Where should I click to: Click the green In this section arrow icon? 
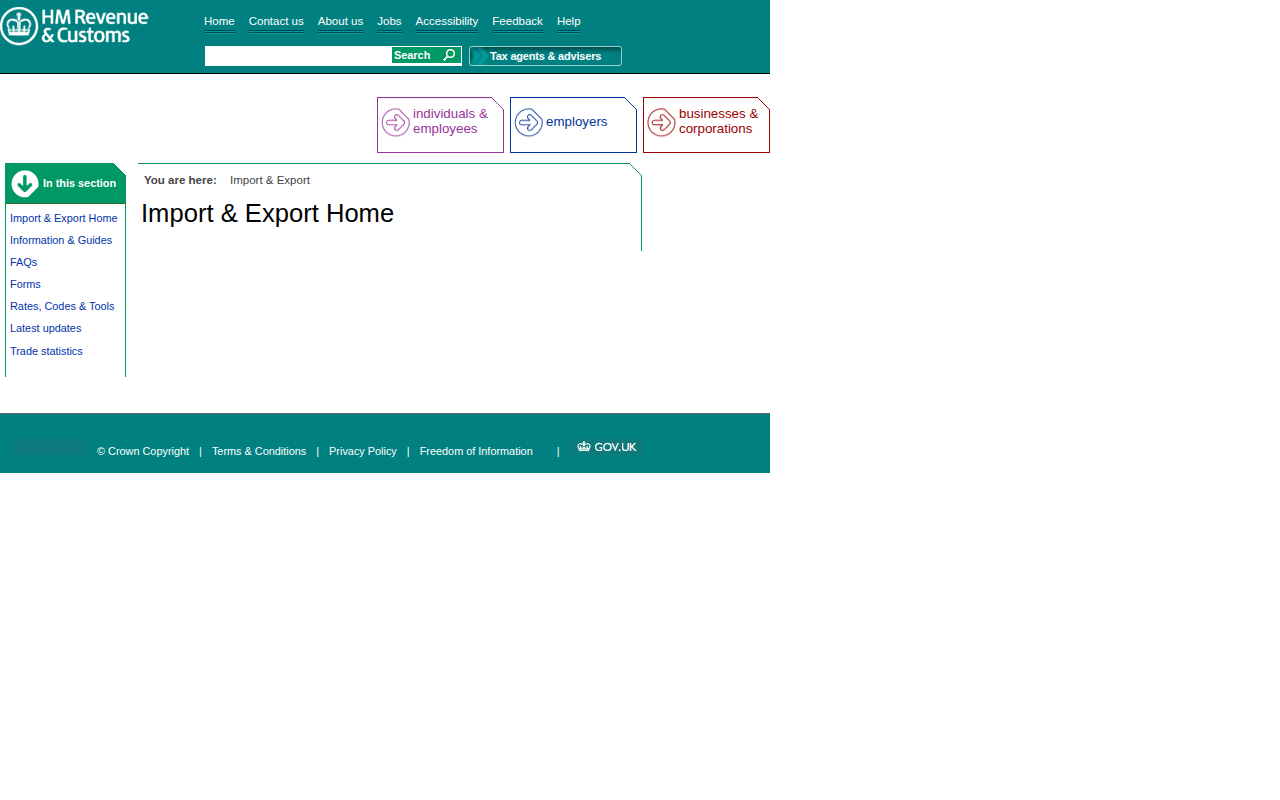(x=23, y=183)
